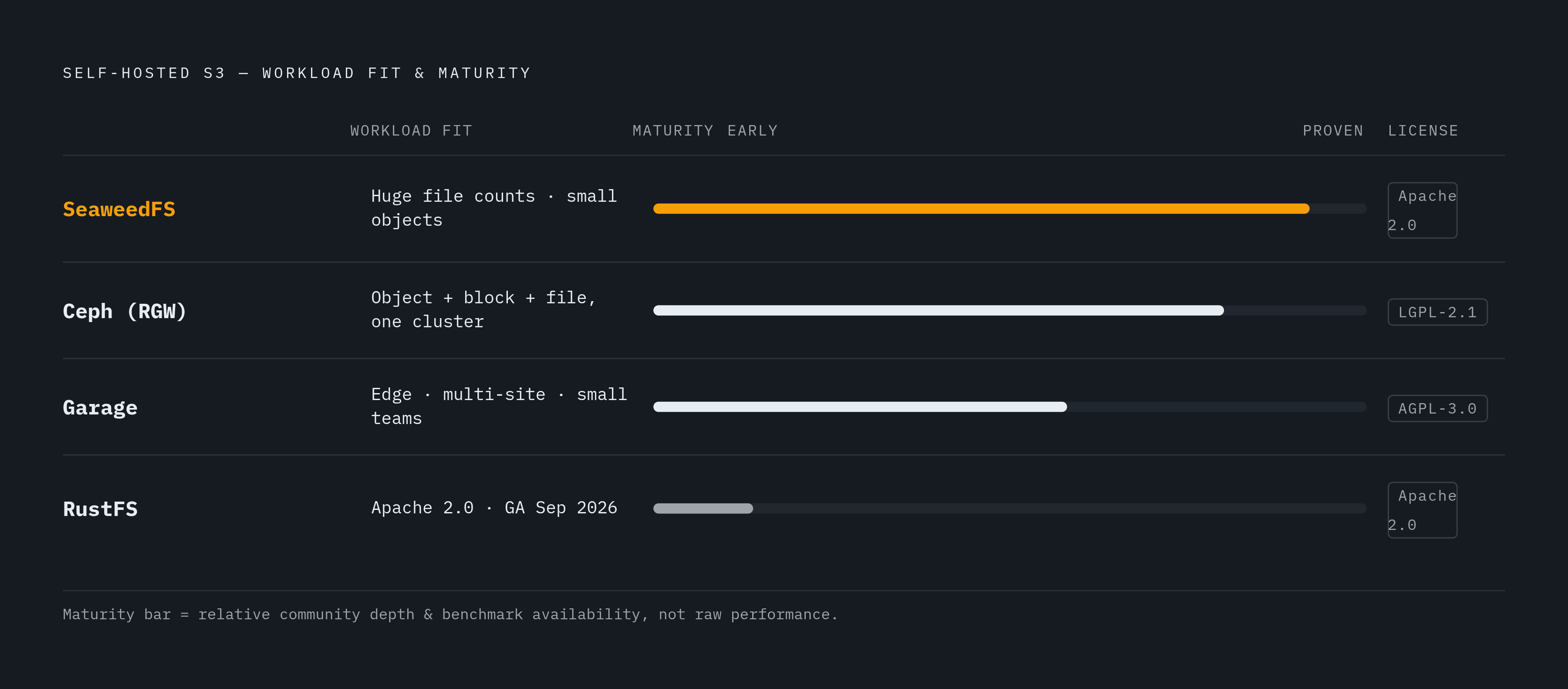Click the WORKLOAD FIT column header
1568x689 pixels.
tap(412, 131)
